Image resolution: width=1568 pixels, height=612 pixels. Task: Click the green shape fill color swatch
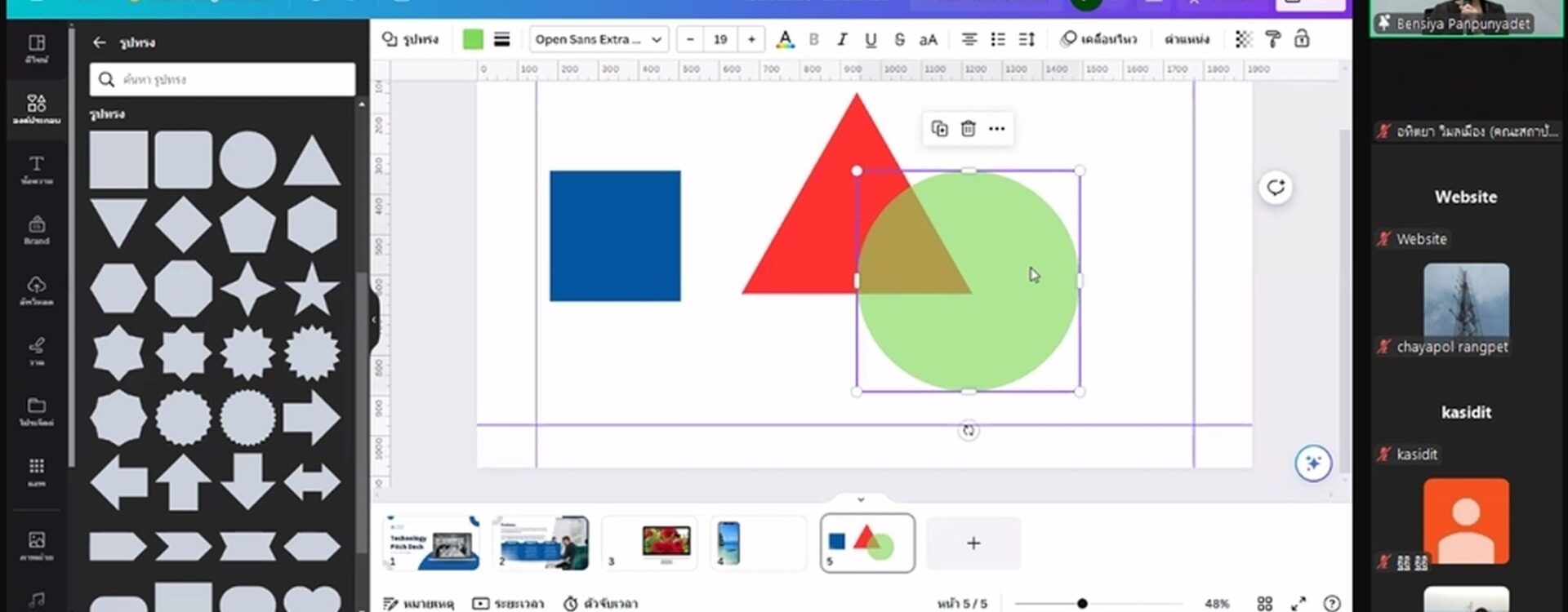point(473,39)
